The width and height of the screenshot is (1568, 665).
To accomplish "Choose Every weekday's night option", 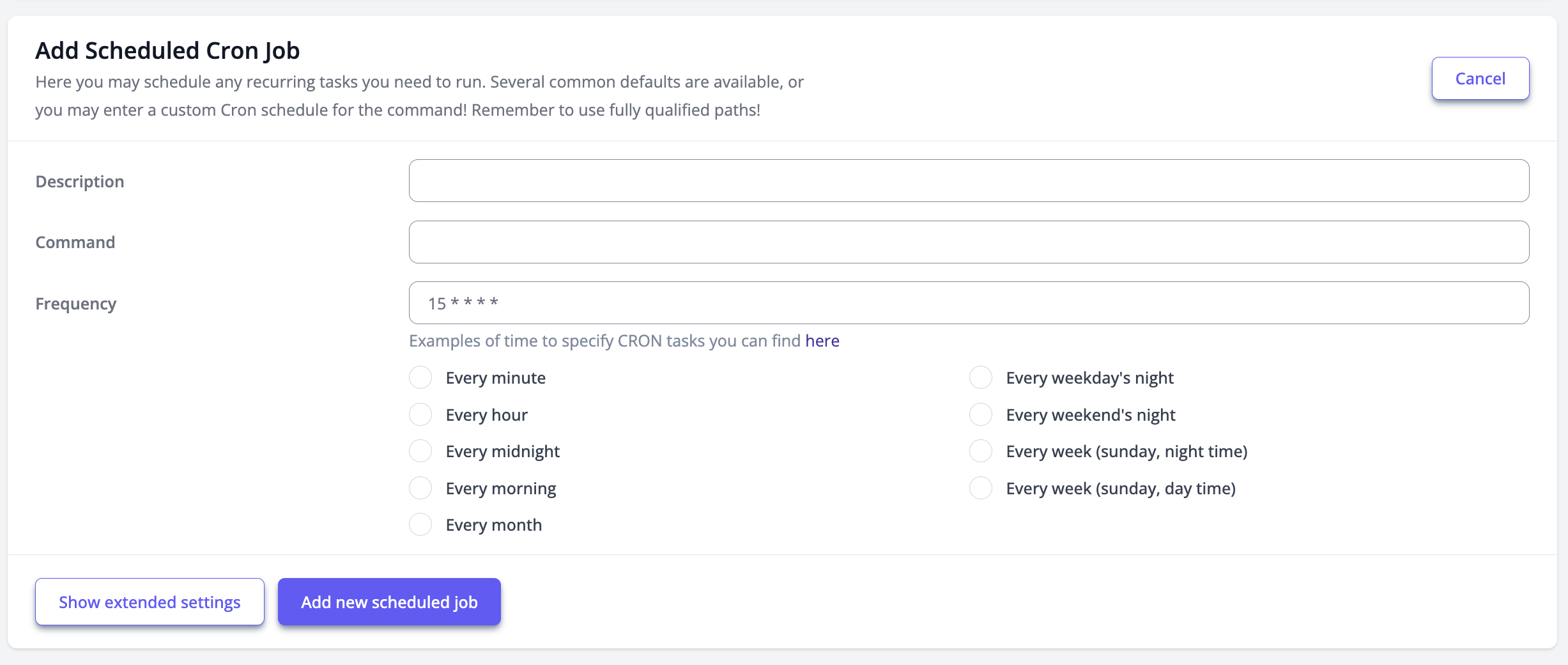I will click(981, 378).
